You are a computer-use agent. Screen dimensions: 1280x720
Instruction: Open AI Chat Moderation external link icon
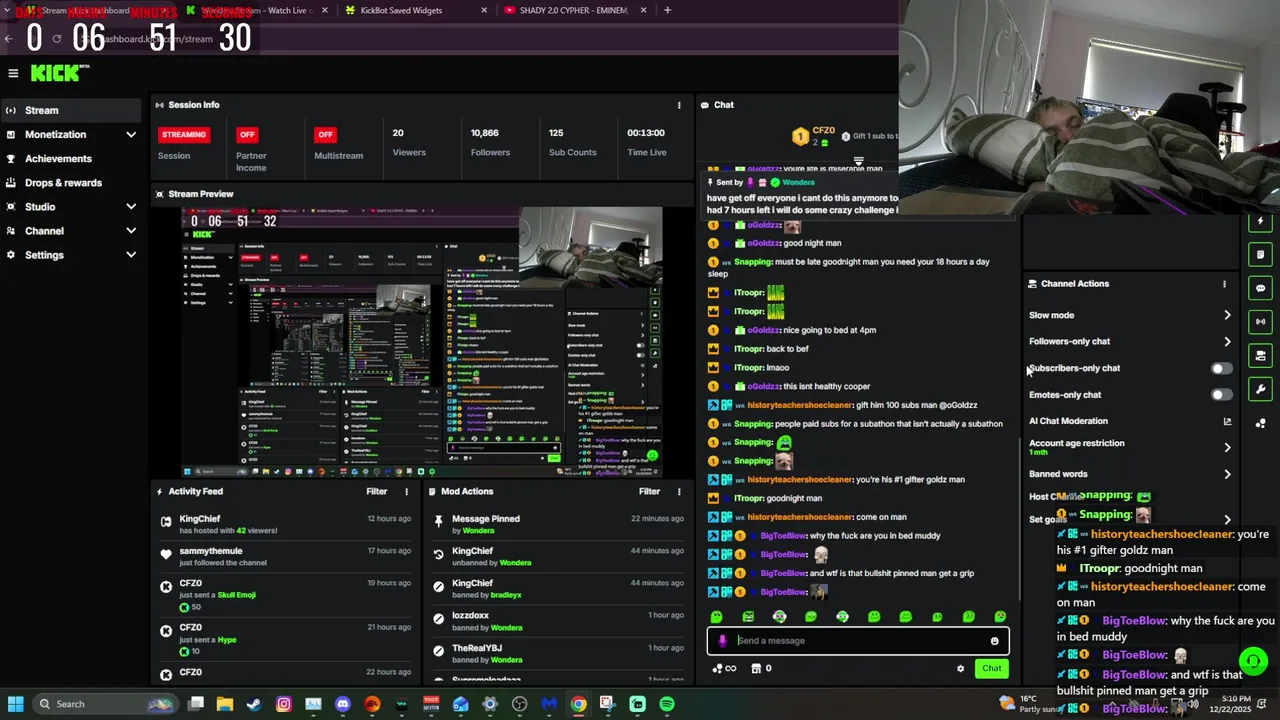1227,421
